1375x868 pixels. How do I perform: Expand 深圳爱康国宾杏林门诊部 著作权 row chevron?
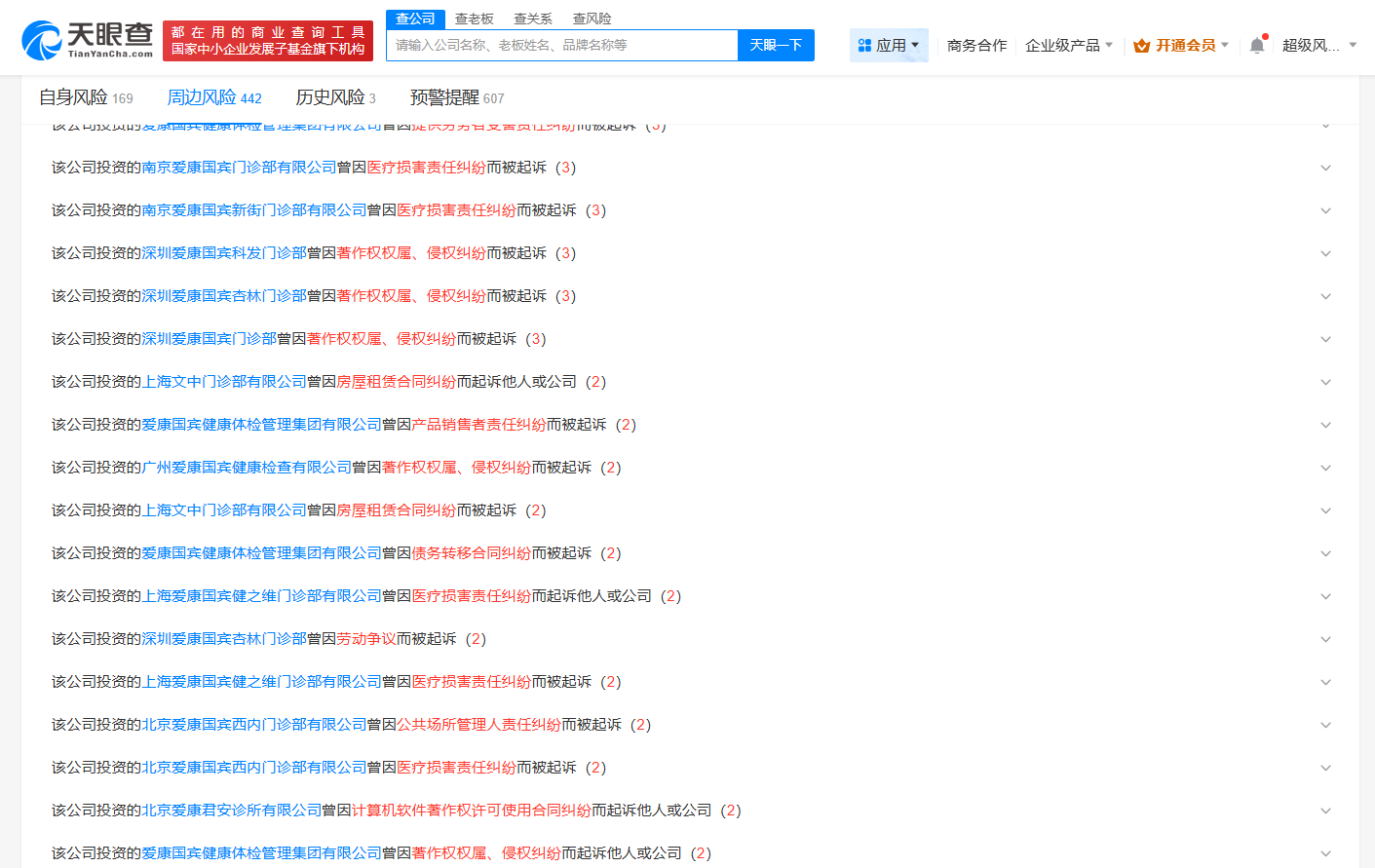coord(1325,296)
